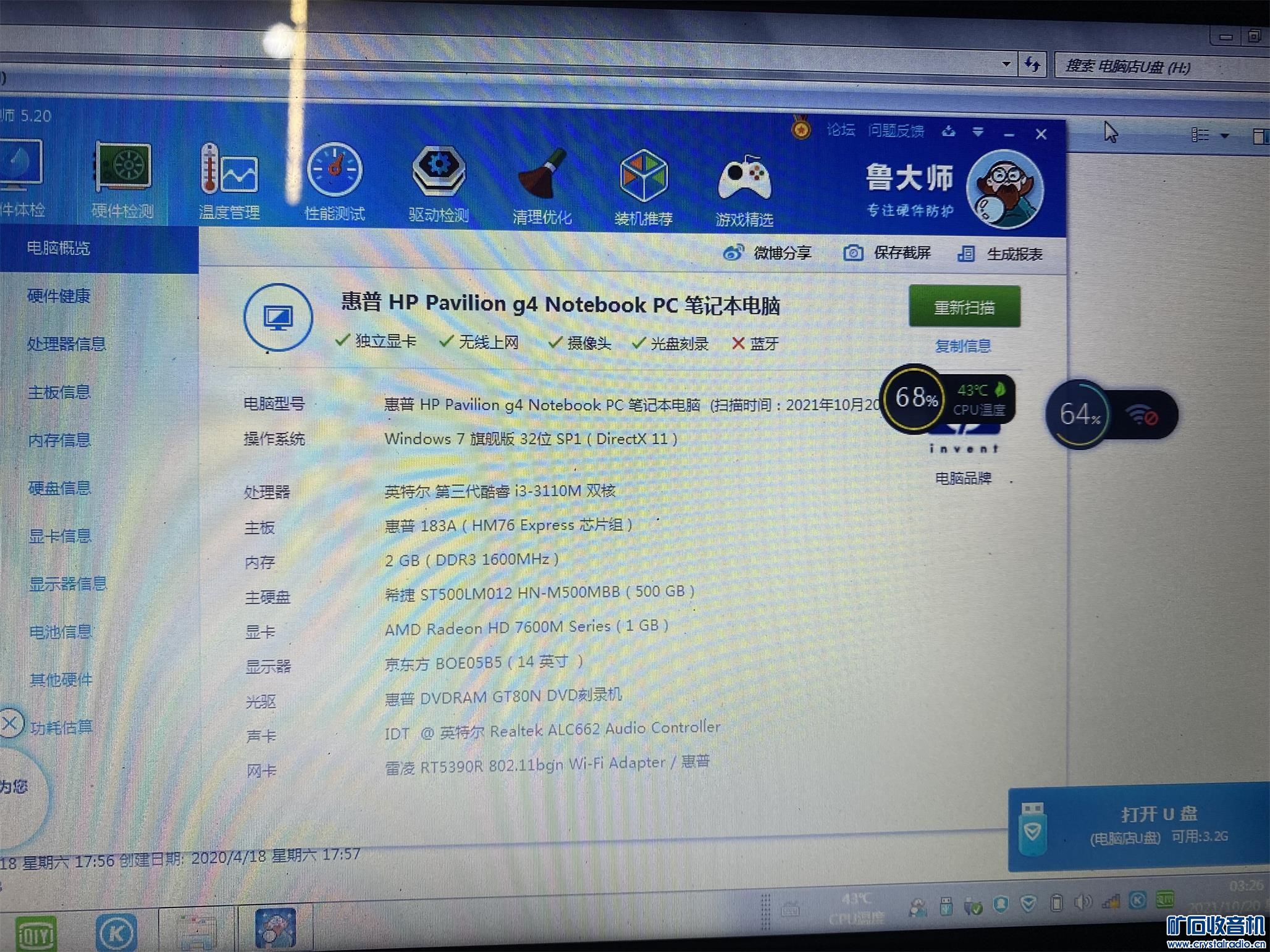Open iQIYI icon in taskbar
Image resolution: width=1270 pixels, height=952 pixels.
pos(36,933)
